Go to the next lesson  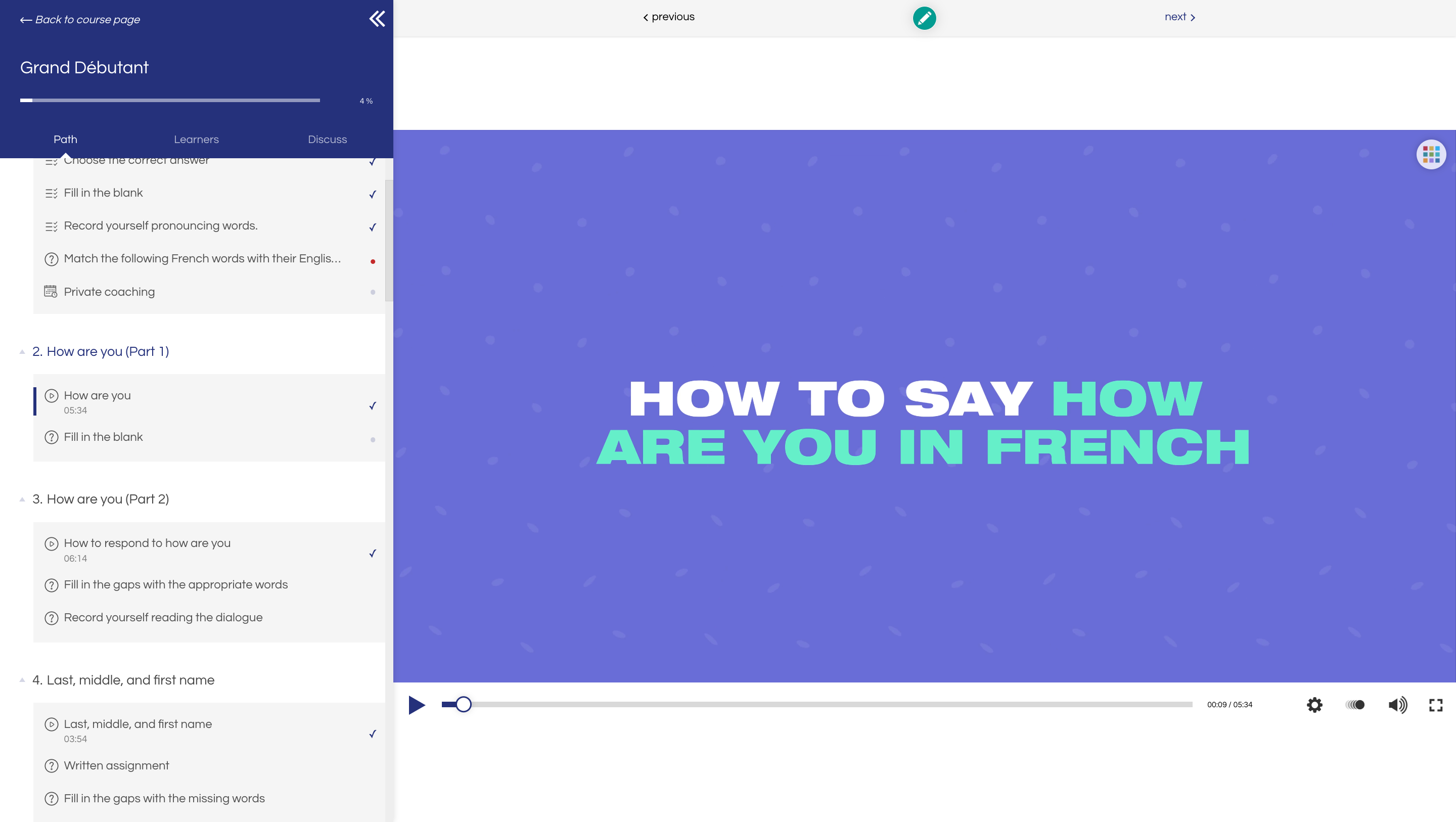coord(1179,17)
